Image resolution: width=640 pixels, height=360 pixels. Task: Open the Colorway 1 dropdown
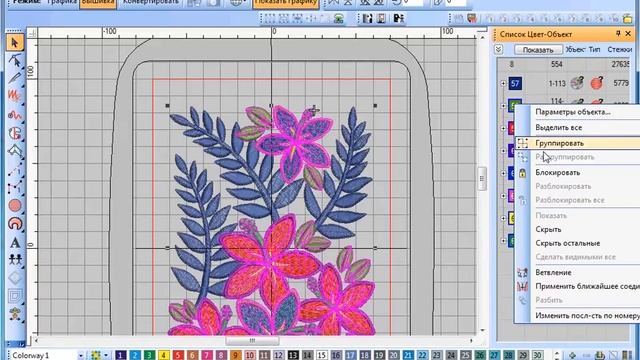pos(80,356)
